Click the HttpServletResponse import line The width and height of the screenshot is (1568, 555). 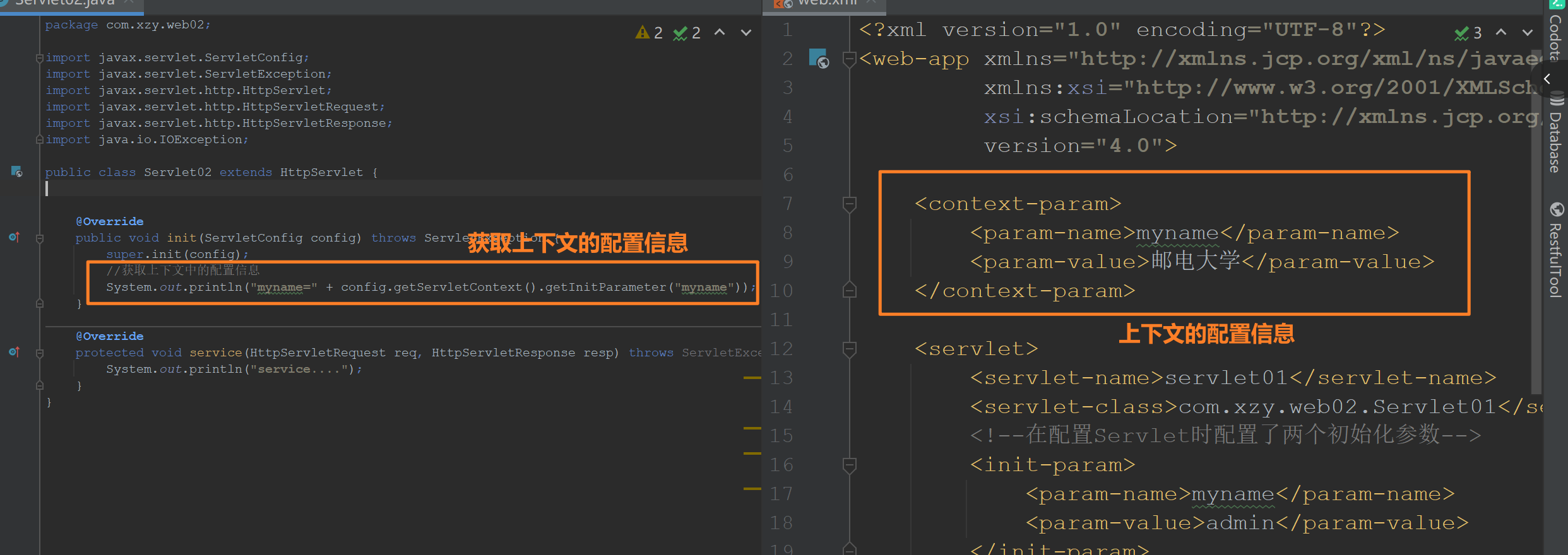[x=218, y=124]
